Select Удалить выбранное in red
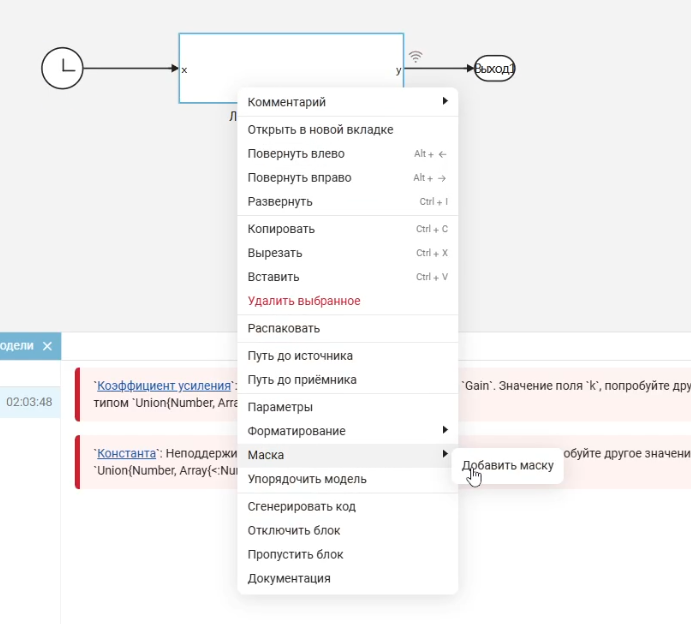Screen dimensions: 691x624 [x=304, y=301]
